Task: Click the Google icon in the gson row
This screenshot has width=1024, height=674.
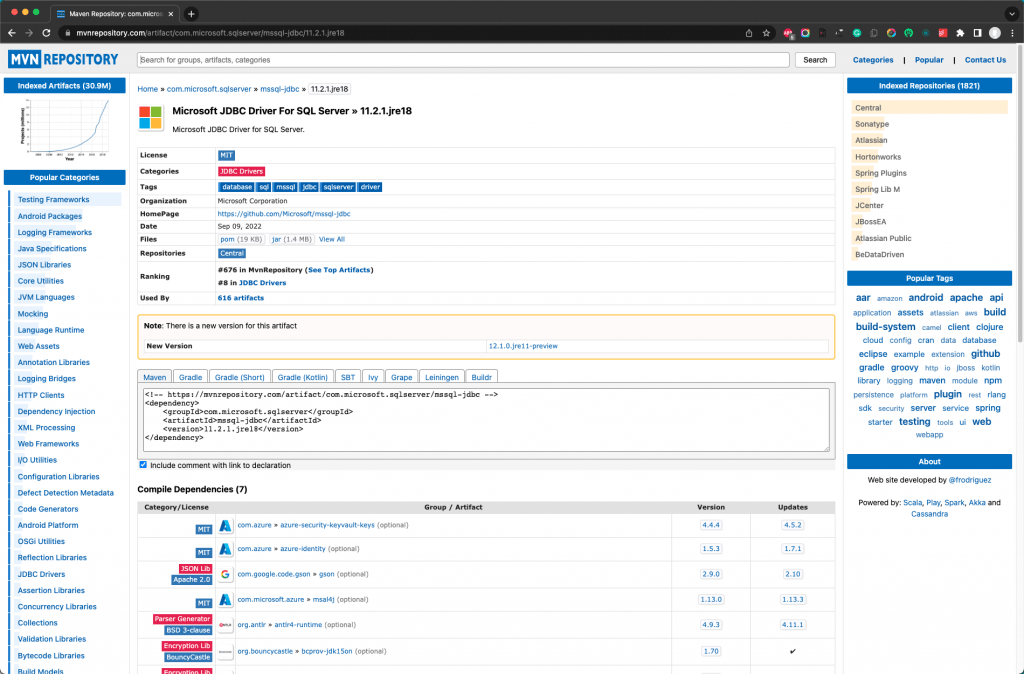Action: [x=225, y=574]
